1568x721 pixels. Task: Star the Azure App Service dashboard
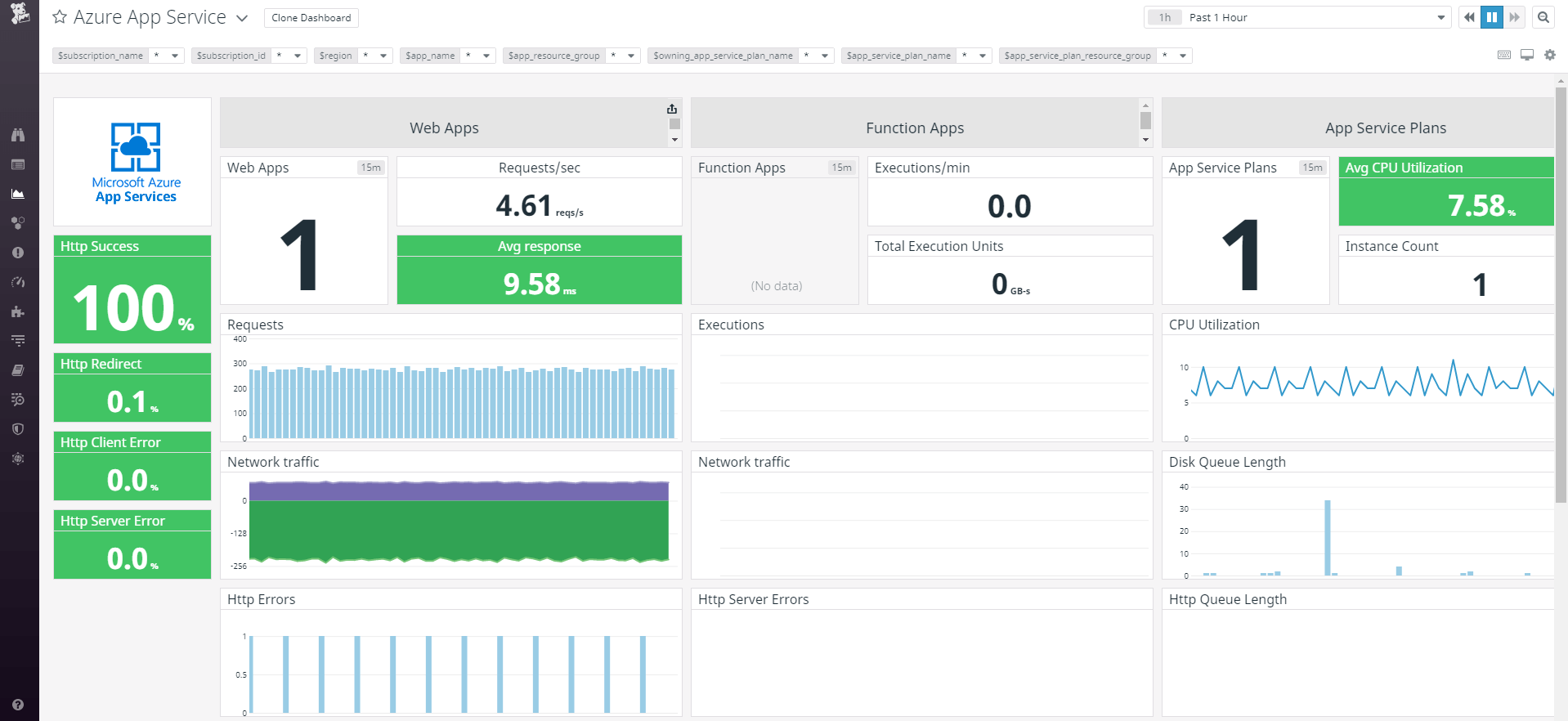60,17
